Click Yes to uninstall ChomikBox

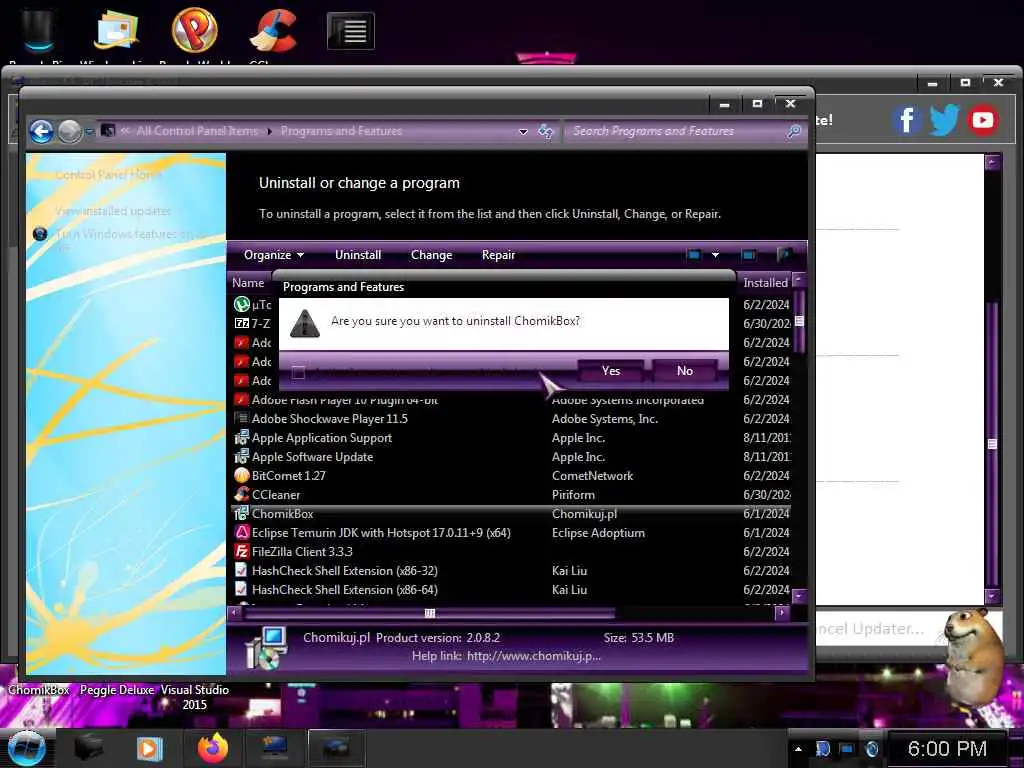point(611,371)
